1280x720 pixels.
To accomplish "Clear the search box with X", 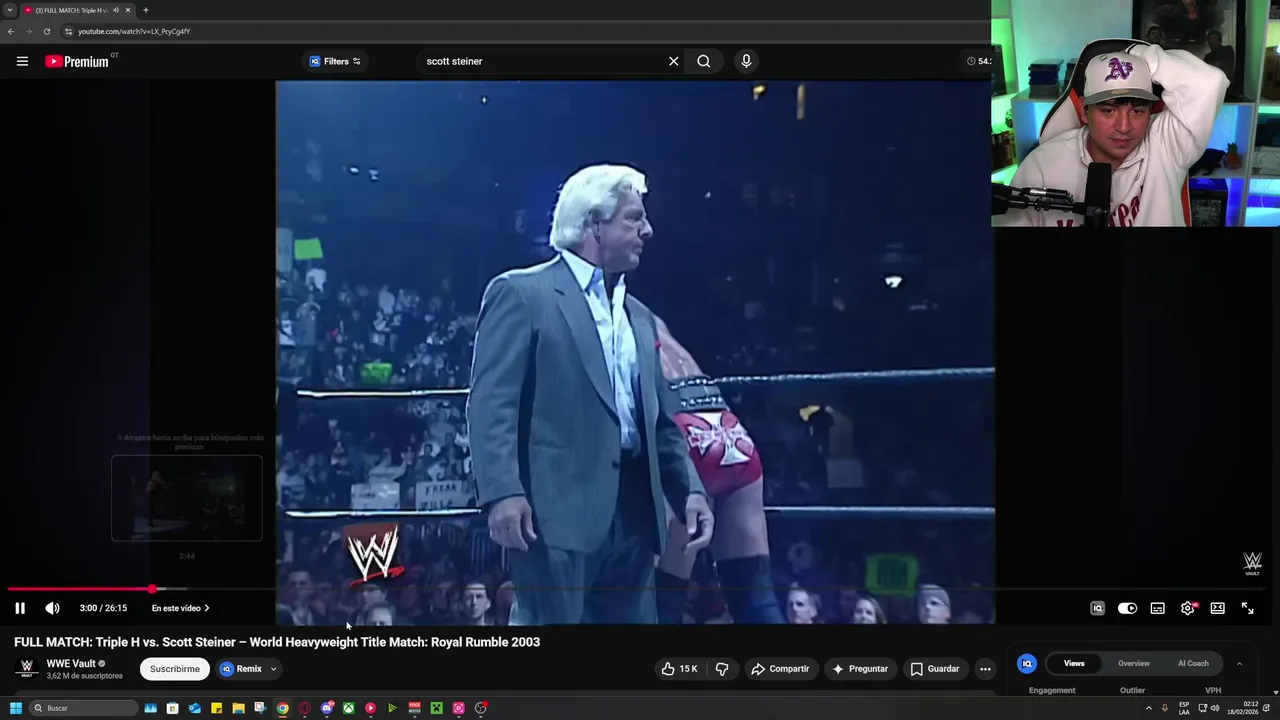I will (x=674, y=61).
